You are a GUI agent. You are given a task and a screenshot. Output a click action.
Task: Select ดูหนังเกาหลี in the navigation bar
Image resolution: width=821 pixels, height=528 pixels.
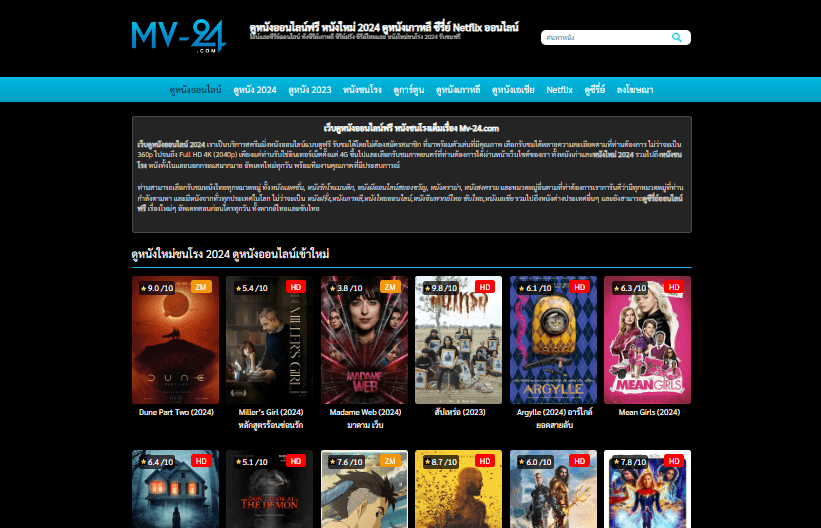pos(458,90)
